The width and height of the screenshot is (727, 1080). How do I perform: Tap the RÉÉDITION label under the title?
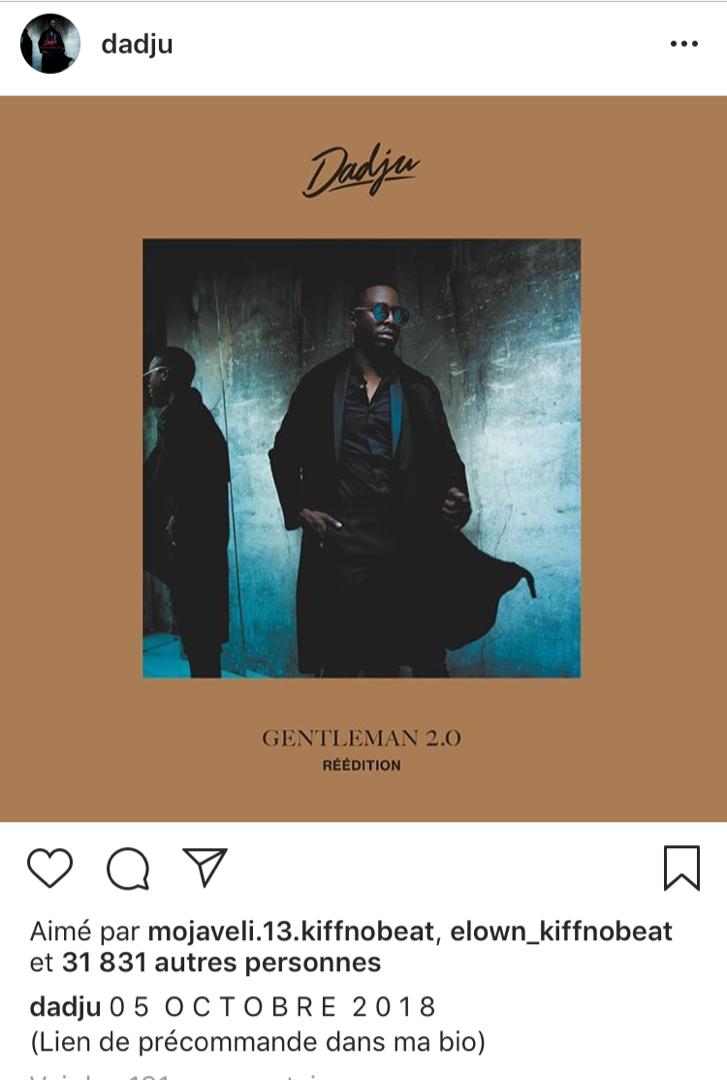click(x=361, y=765)
